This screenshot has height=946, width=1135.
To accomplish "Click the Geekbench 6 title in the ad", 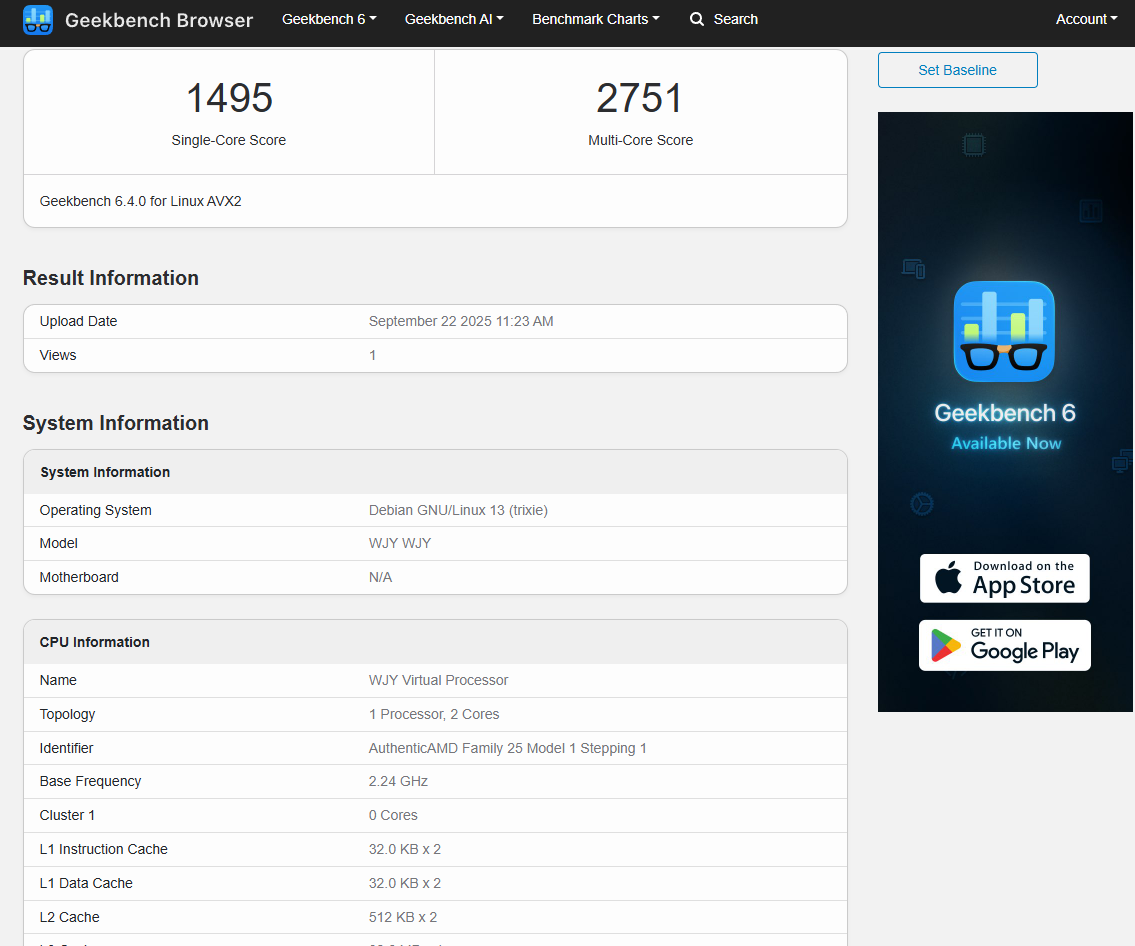I will [1005, 413].
